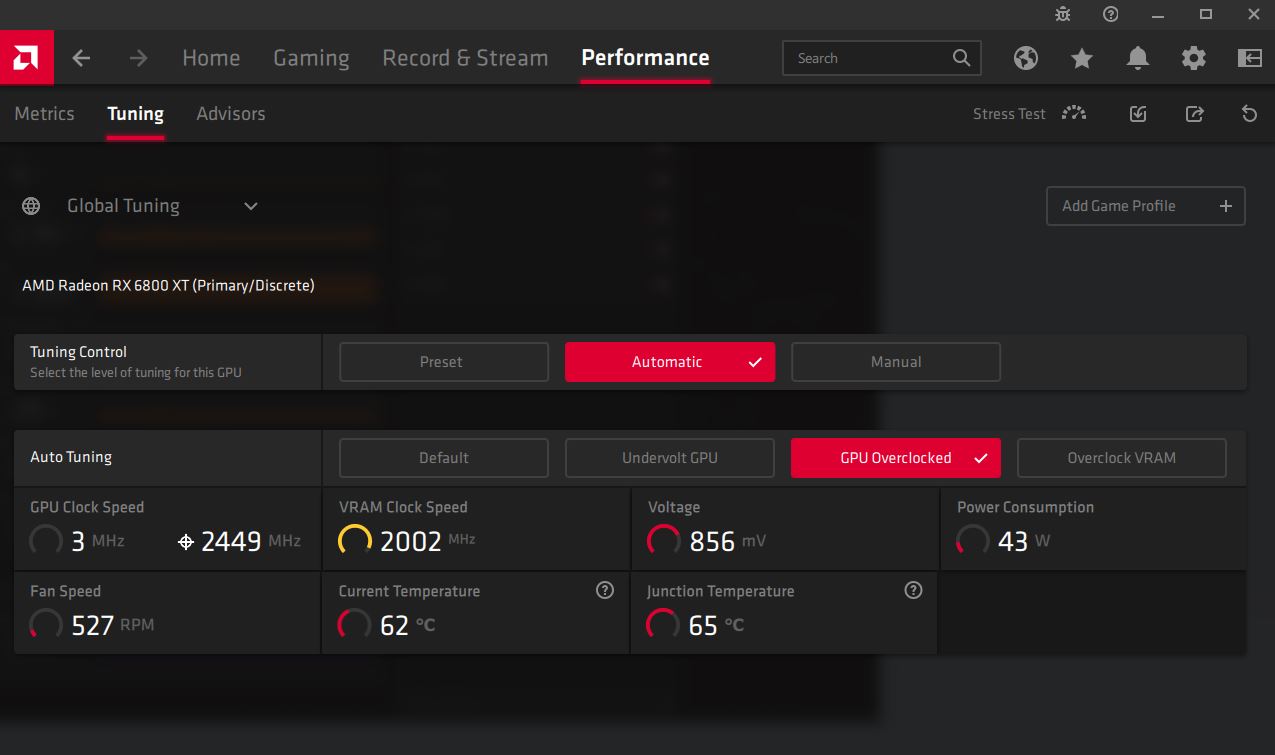Select Automatic tuning control

tap(670, 362)
